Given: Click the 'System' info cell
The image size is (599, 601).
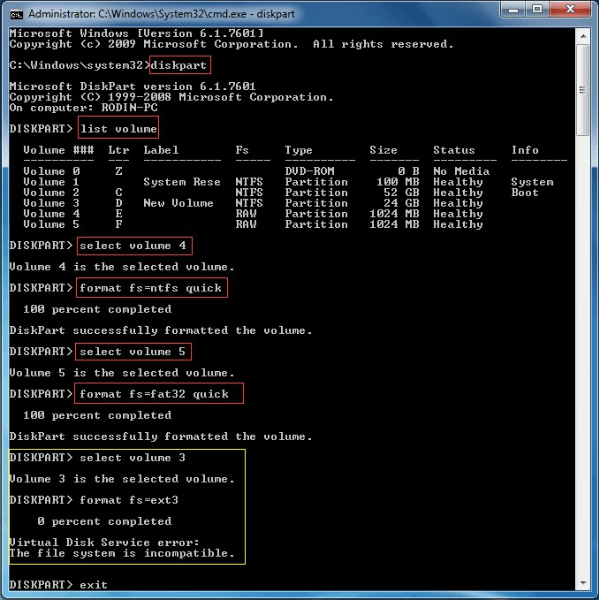Looking at the screenshot, I should (532, 182).
